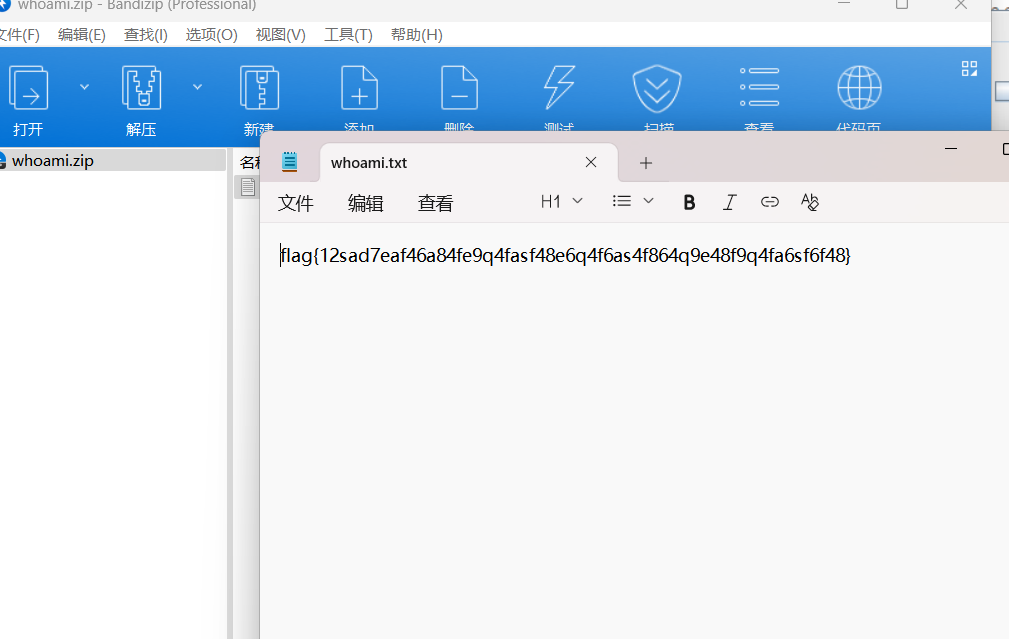Expand the Open button dropdown arrow
Viewport: 1009px width, 639px height.
pos(84,88)
